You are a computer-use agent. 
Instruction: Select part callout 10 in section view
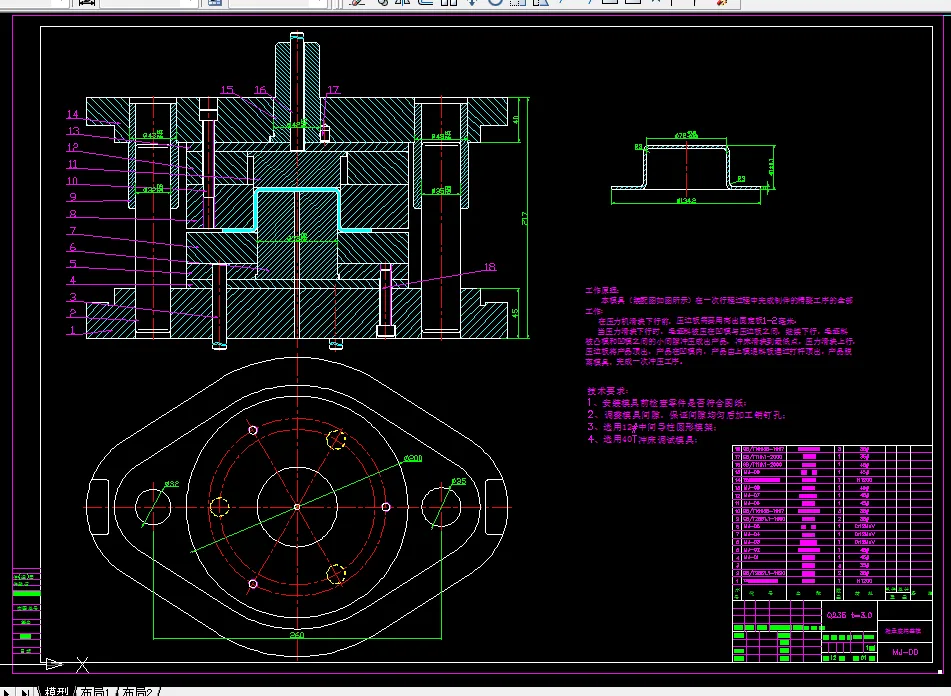click(x=72, y=181)
